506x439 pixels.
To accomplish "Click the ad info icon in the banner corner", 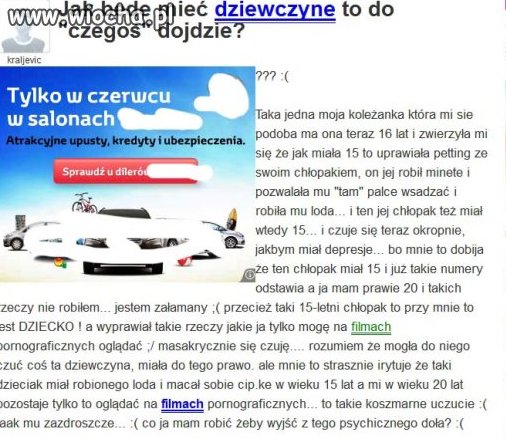I will [250, 275].
